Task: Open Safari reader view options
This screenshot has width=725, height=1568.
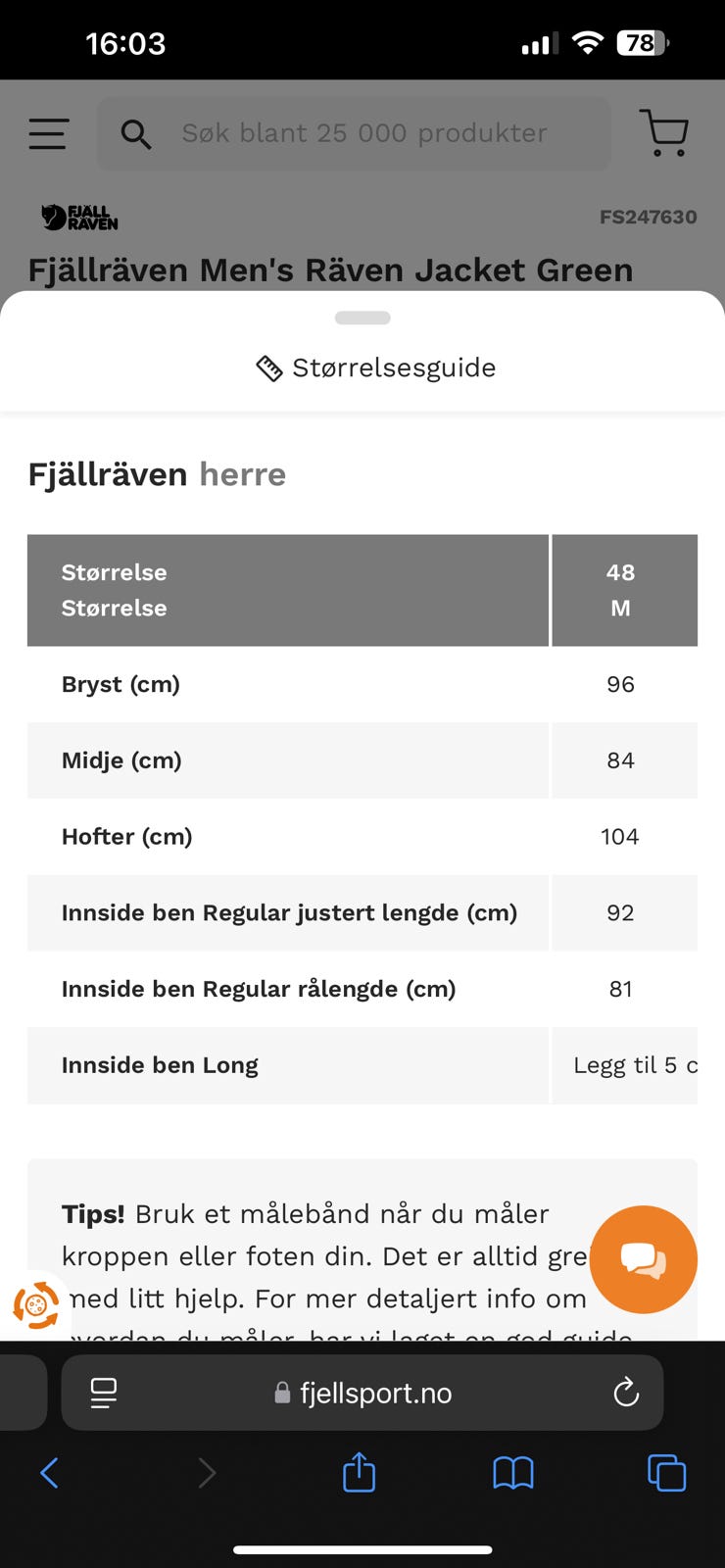Action: pos(103,1392)
